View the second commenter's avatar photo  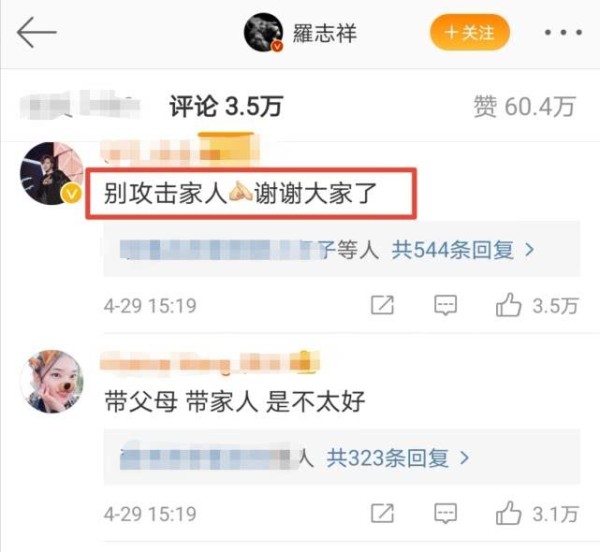tap(52, 382)
